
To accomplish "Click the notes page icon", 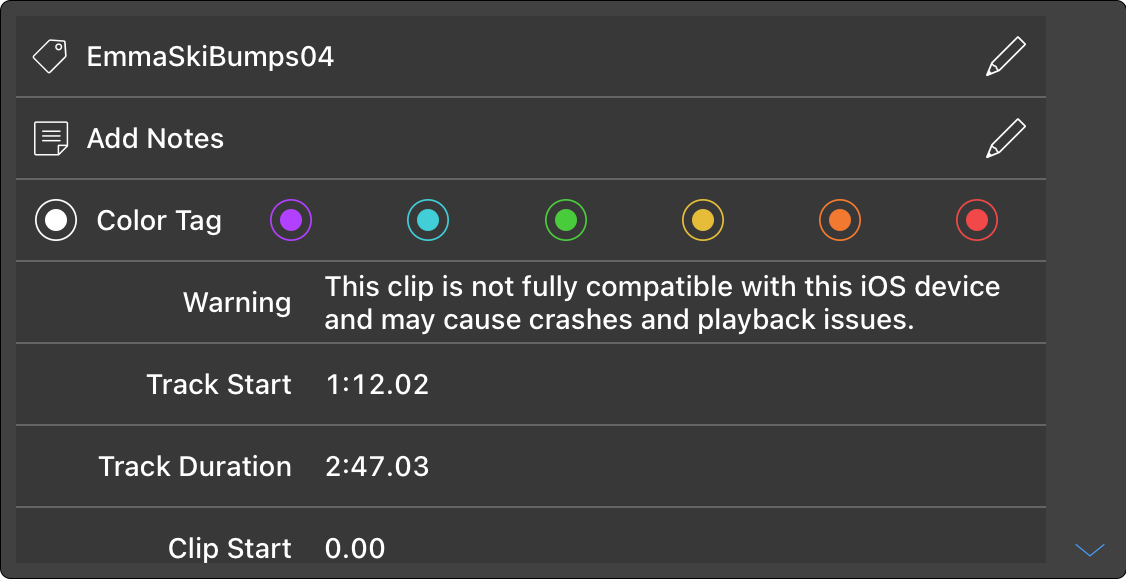I will [x=51, y=138].
